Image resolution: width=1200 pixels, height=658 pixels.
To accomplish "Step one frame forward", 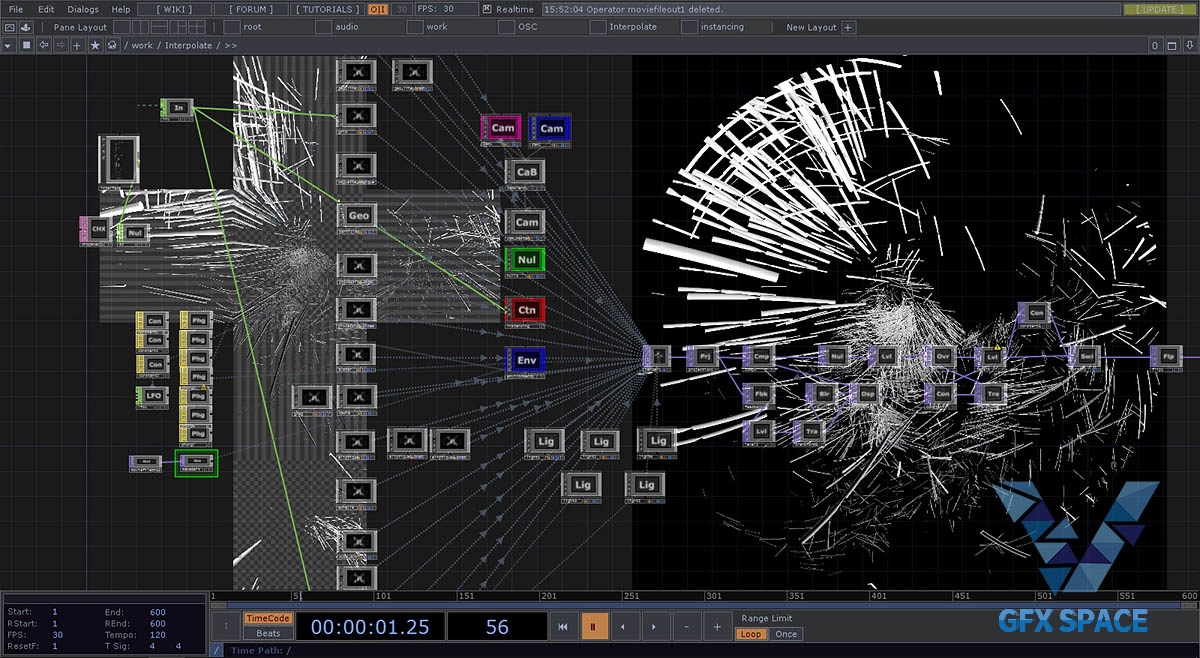I will click(655, 627).
